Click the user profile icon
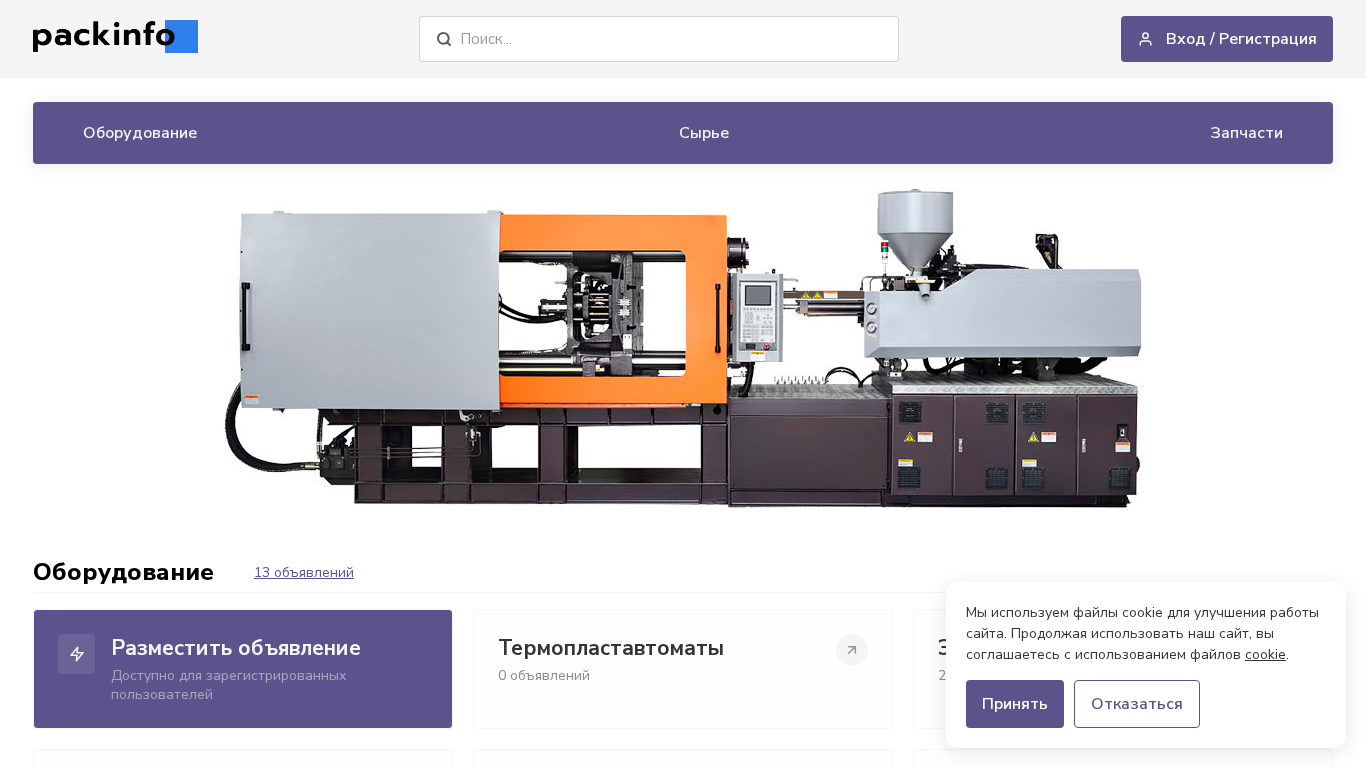This screenshot has height=768, width=1366. tap(1146, 39)
